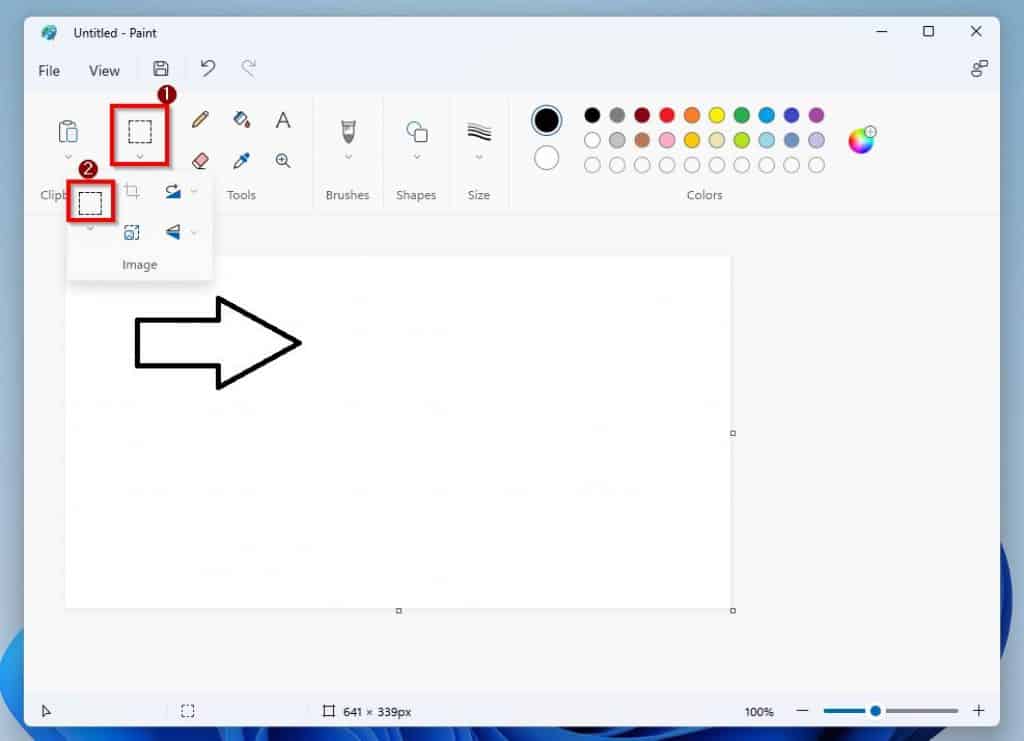This screenshot has height=741, width=1024.
Task: Pick the dark red palette color
Action: pos(642,116)
